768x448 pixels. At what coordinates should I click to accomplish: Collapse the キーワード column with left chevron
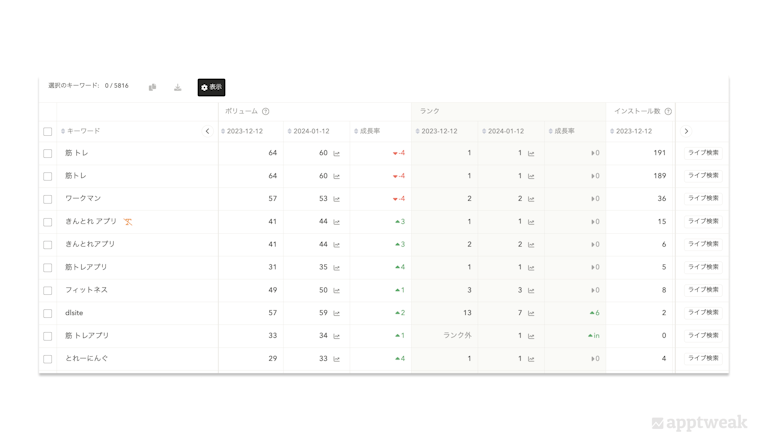coord(207,131)
